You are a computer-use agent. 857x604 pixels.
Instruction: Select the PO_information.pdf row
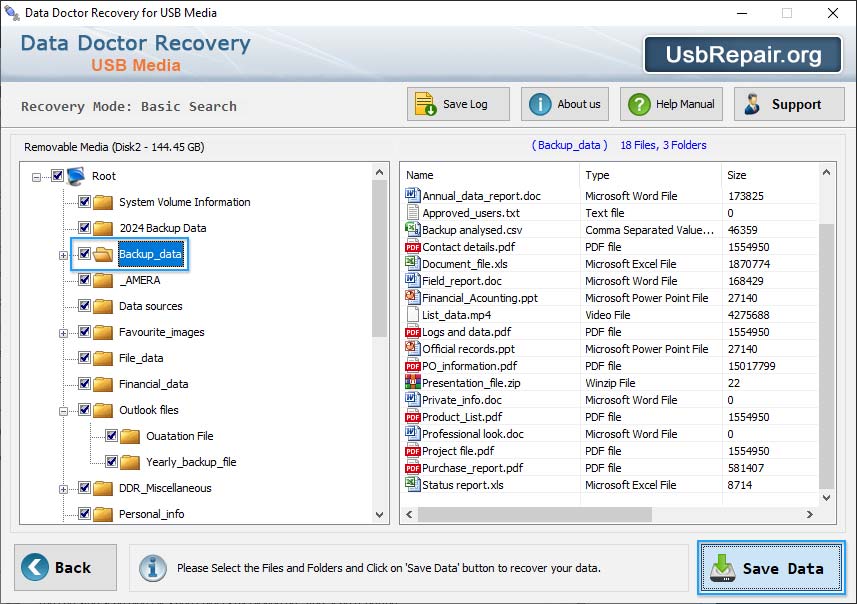[x=611, y=366]
